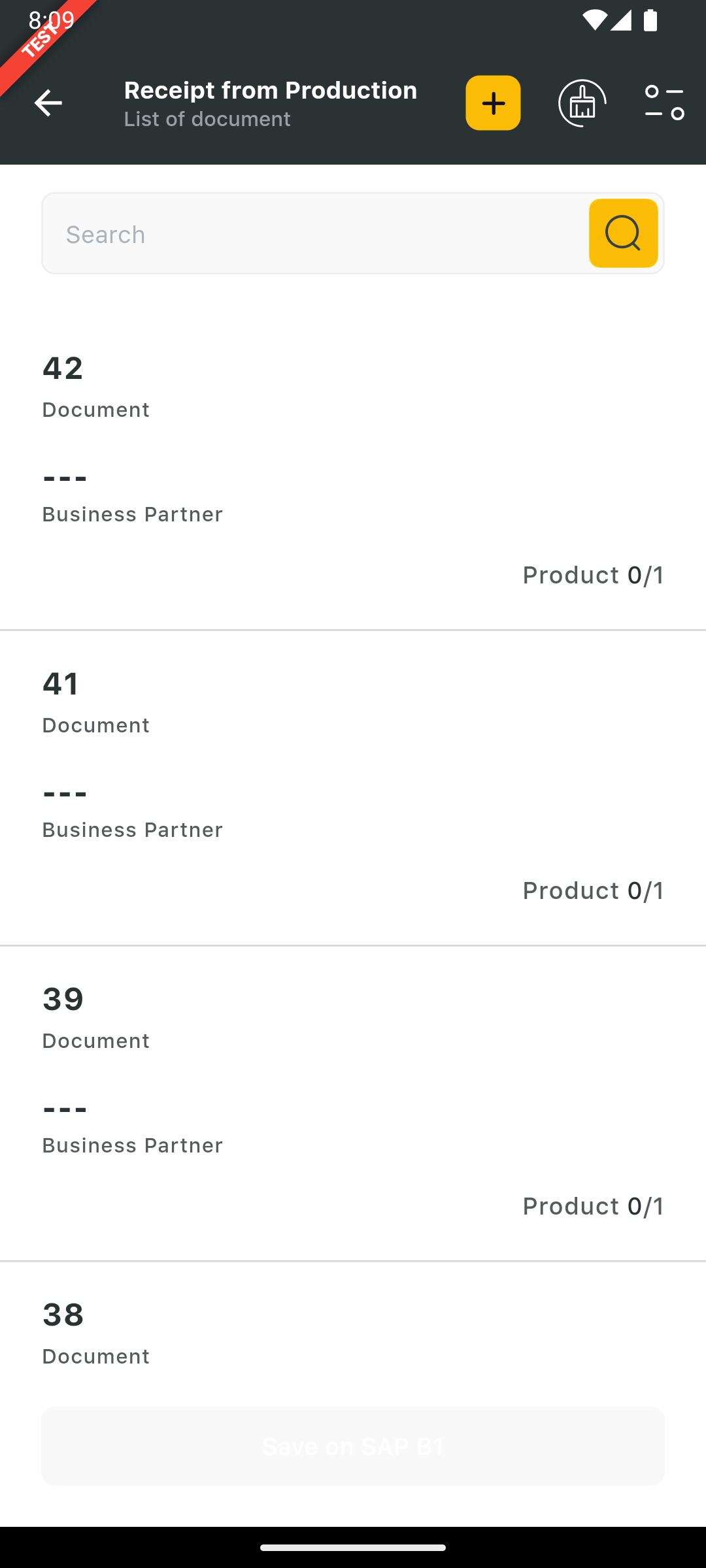
Task: Add a new document with plus button
Action: [x=493, y=103]
